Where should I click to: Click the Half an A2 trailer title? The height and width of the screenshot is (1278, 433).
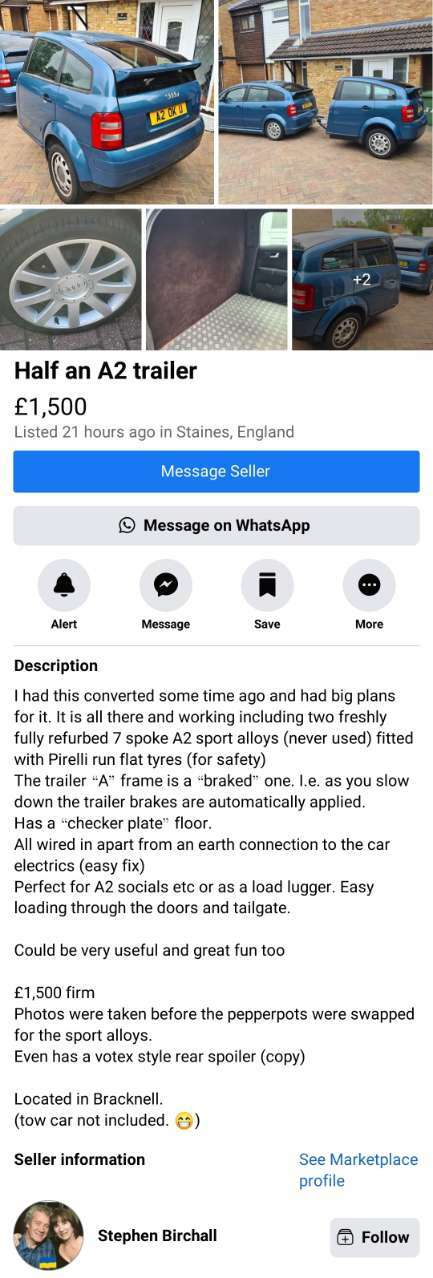(105, 371)
